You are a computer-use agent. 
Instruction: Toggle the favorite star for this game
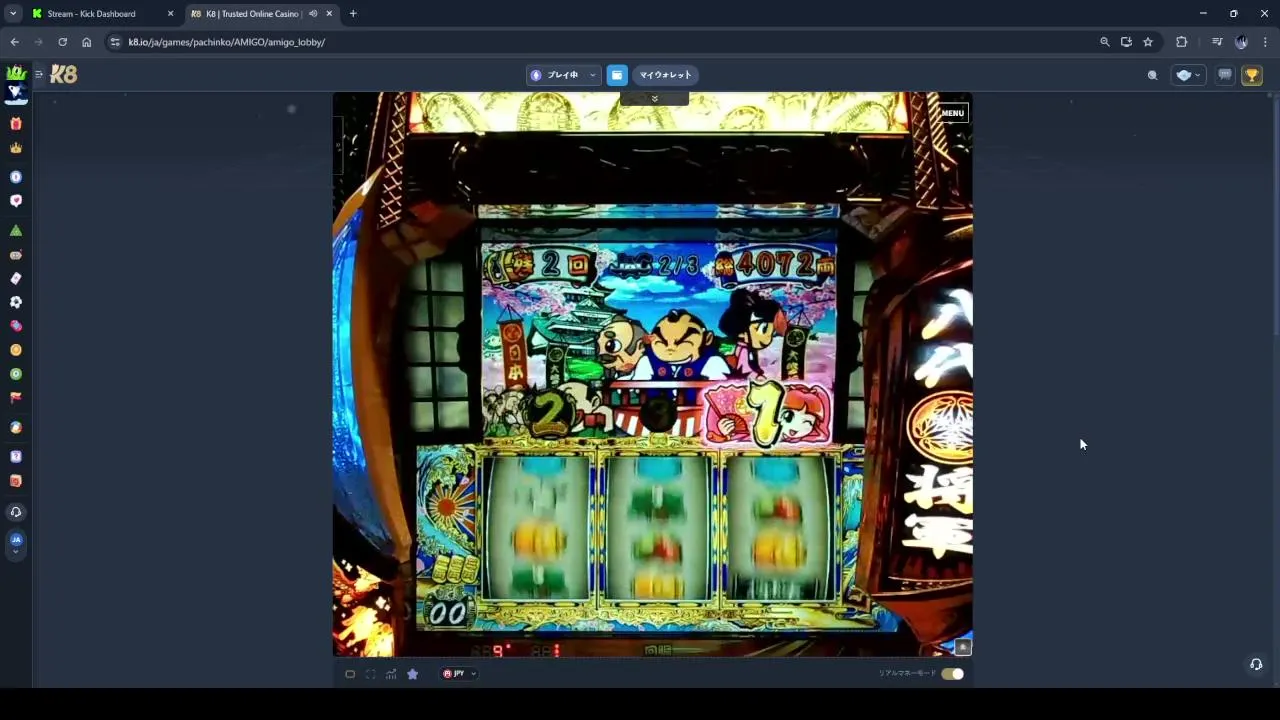(x=412, y=674)
